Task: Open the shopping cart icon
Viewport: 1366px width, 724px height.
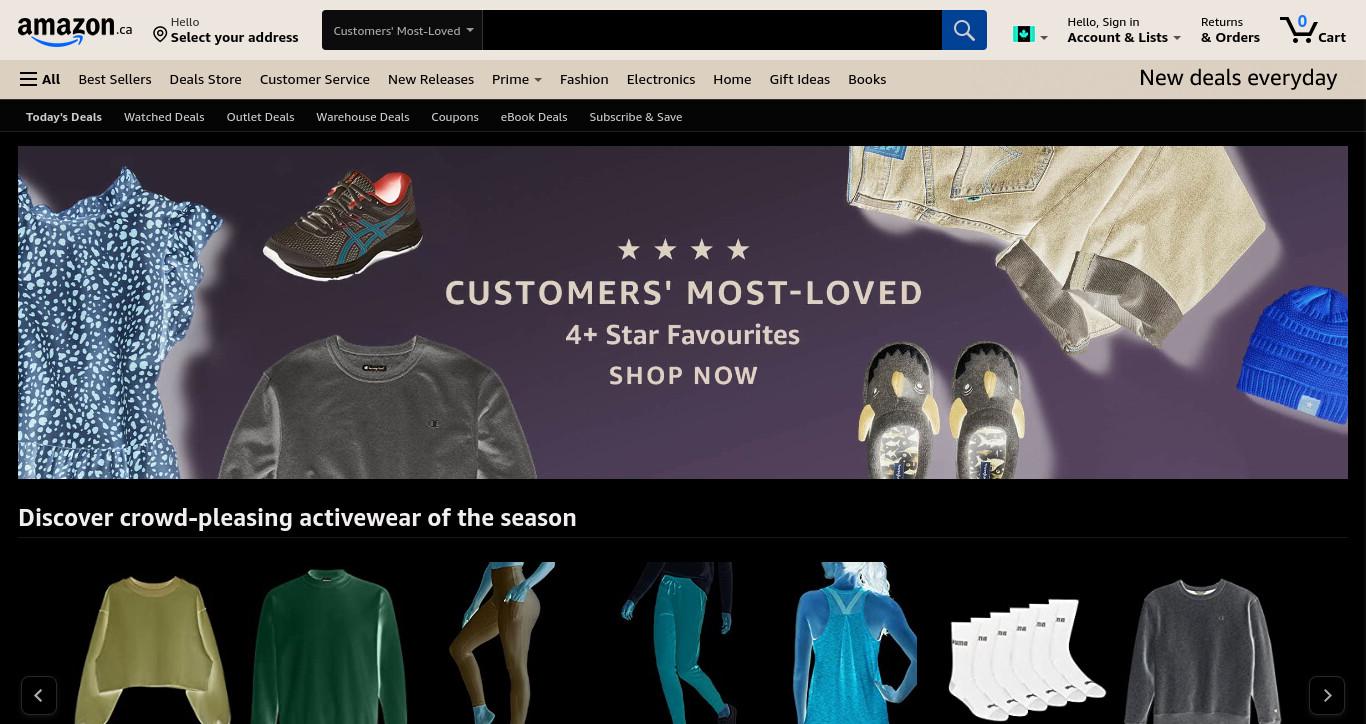Action: (x=1312, y=29)
